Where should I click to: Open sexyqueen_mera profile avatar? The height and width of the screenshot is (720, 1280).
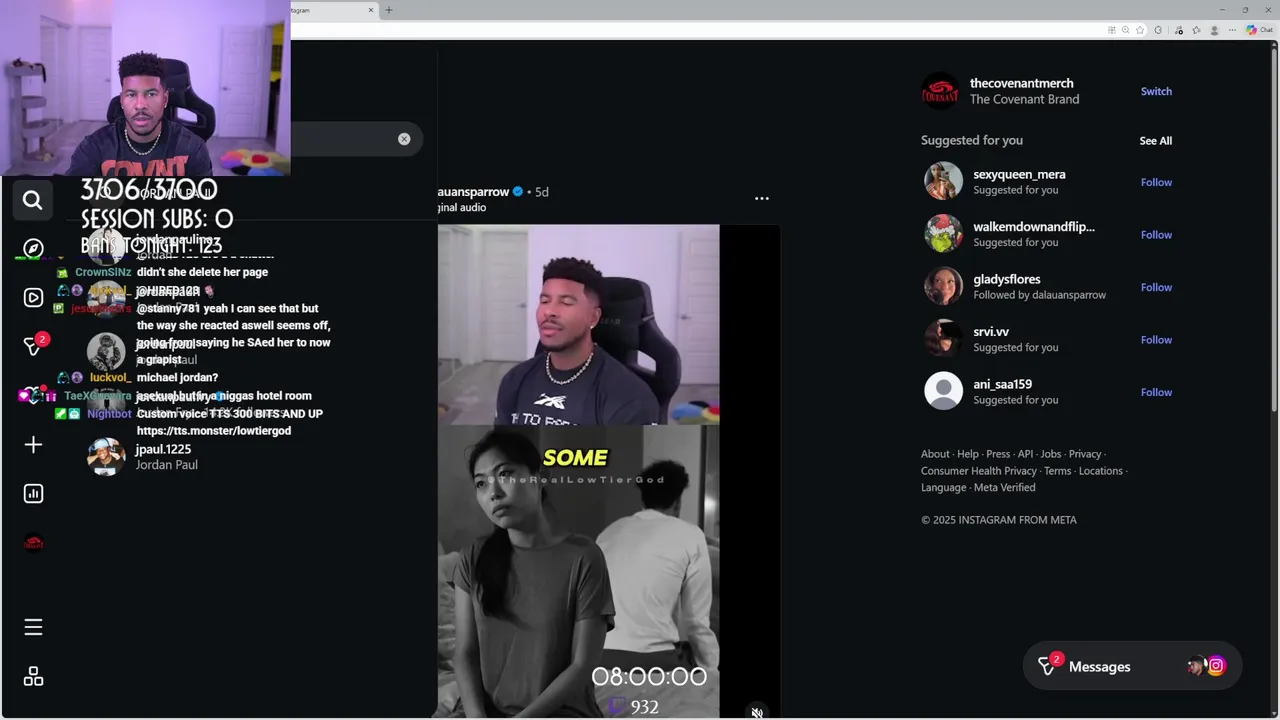coord(943,182)
